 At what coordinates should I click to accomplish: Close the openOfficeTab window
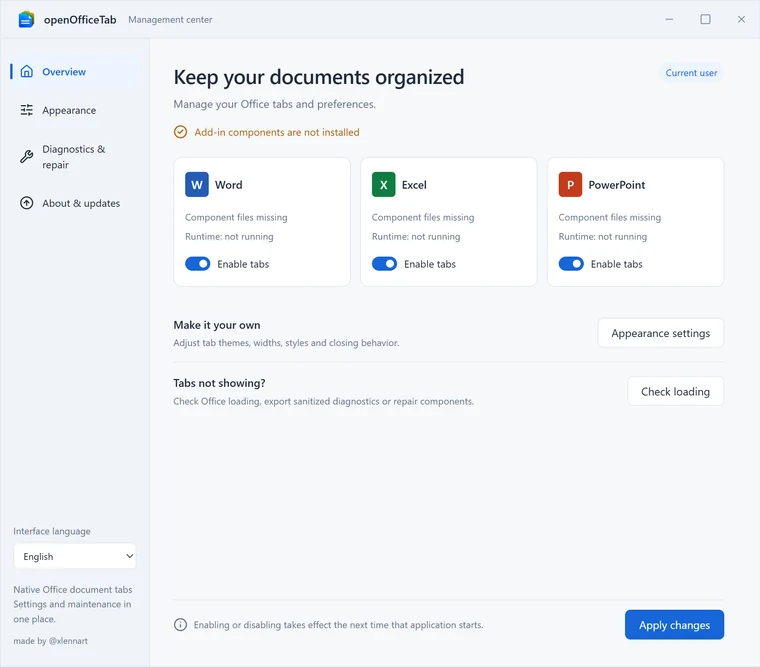(741, 19)
